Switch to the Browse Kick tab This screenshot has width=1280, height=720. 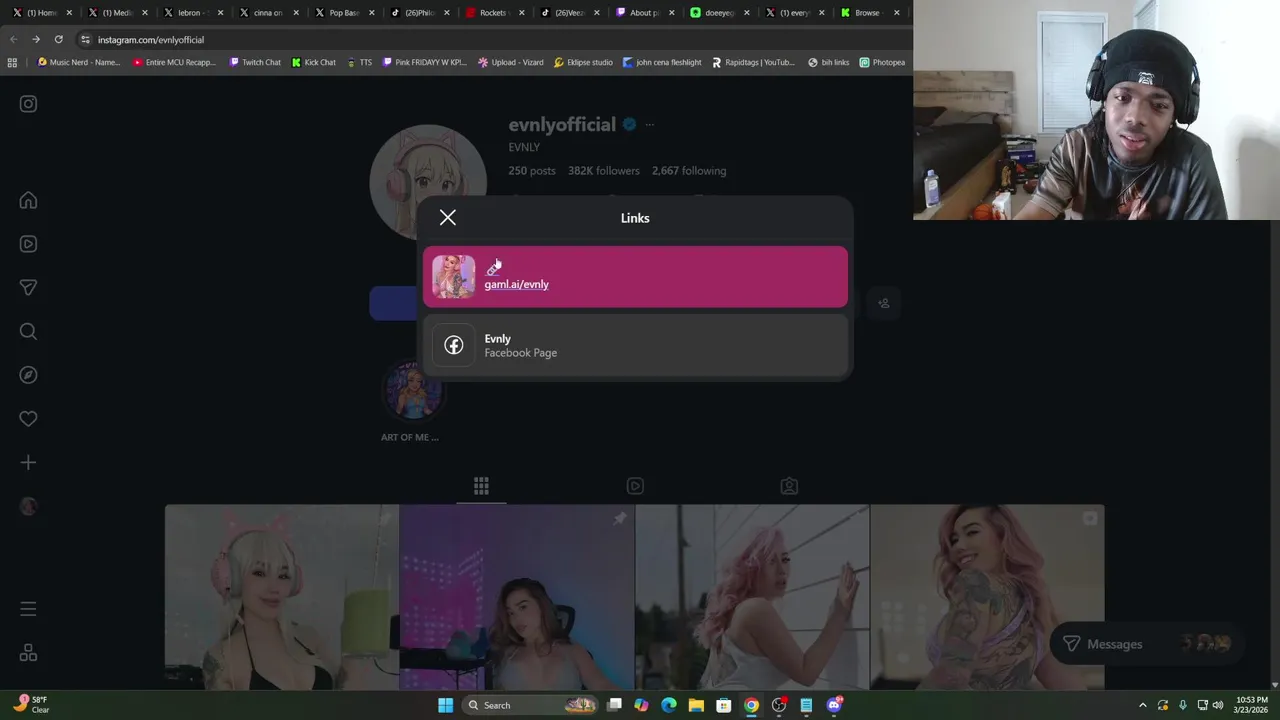click(x=870, y=13)
